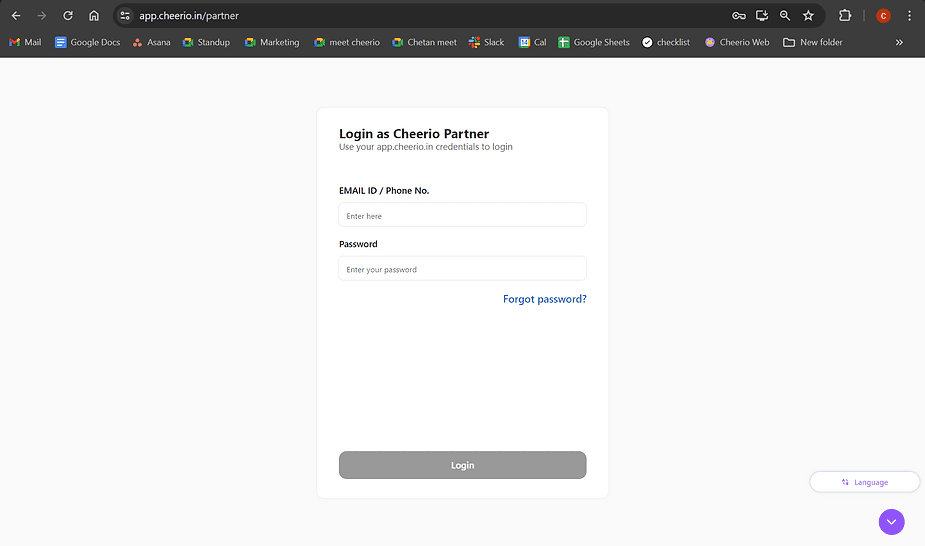Open the Language selector button
The width and height of the screenshot is (925, 546).
[864, 482]
